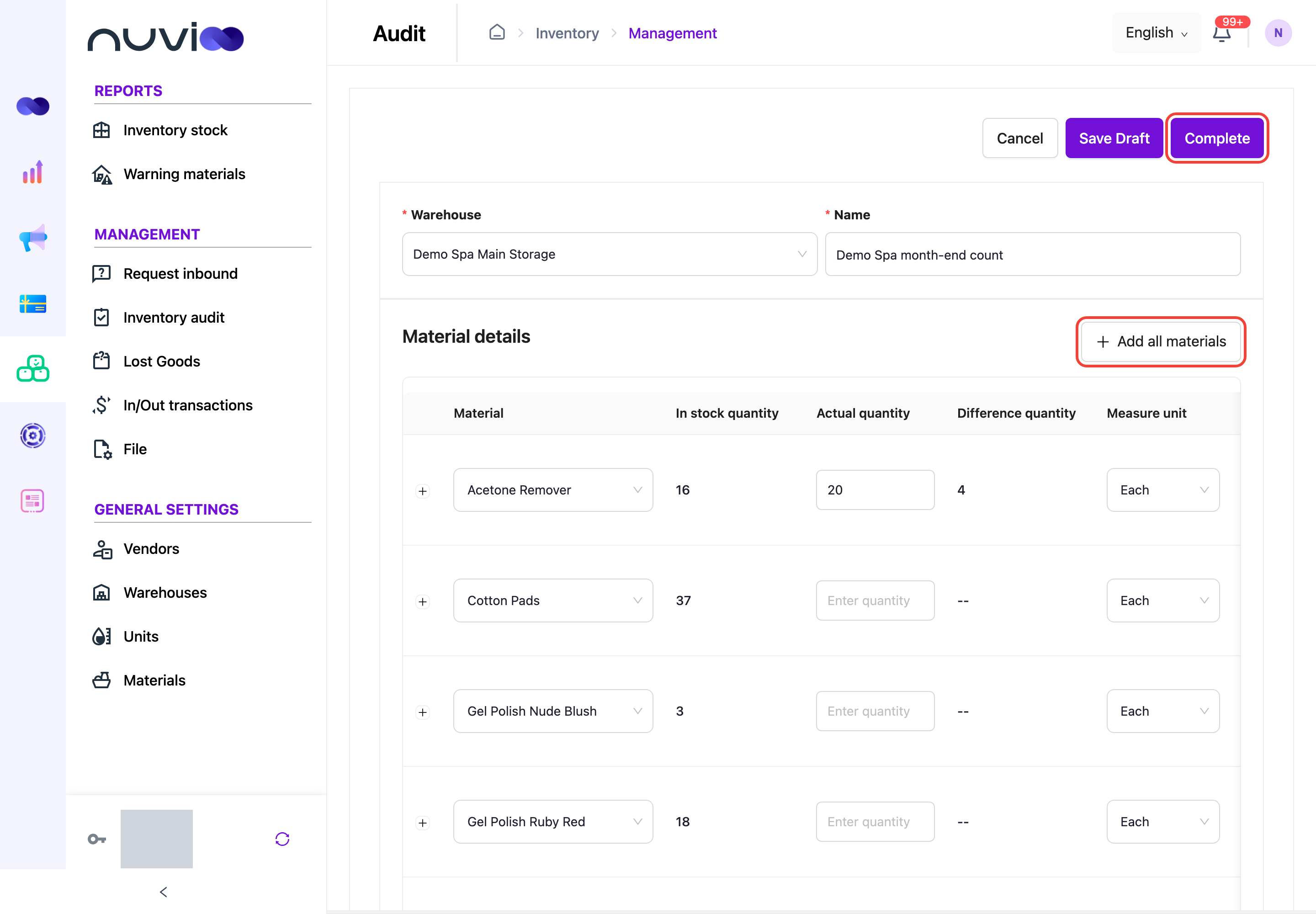Click the audit Name input field
Screen dimensions: 1316x914
pos(1033,254)
